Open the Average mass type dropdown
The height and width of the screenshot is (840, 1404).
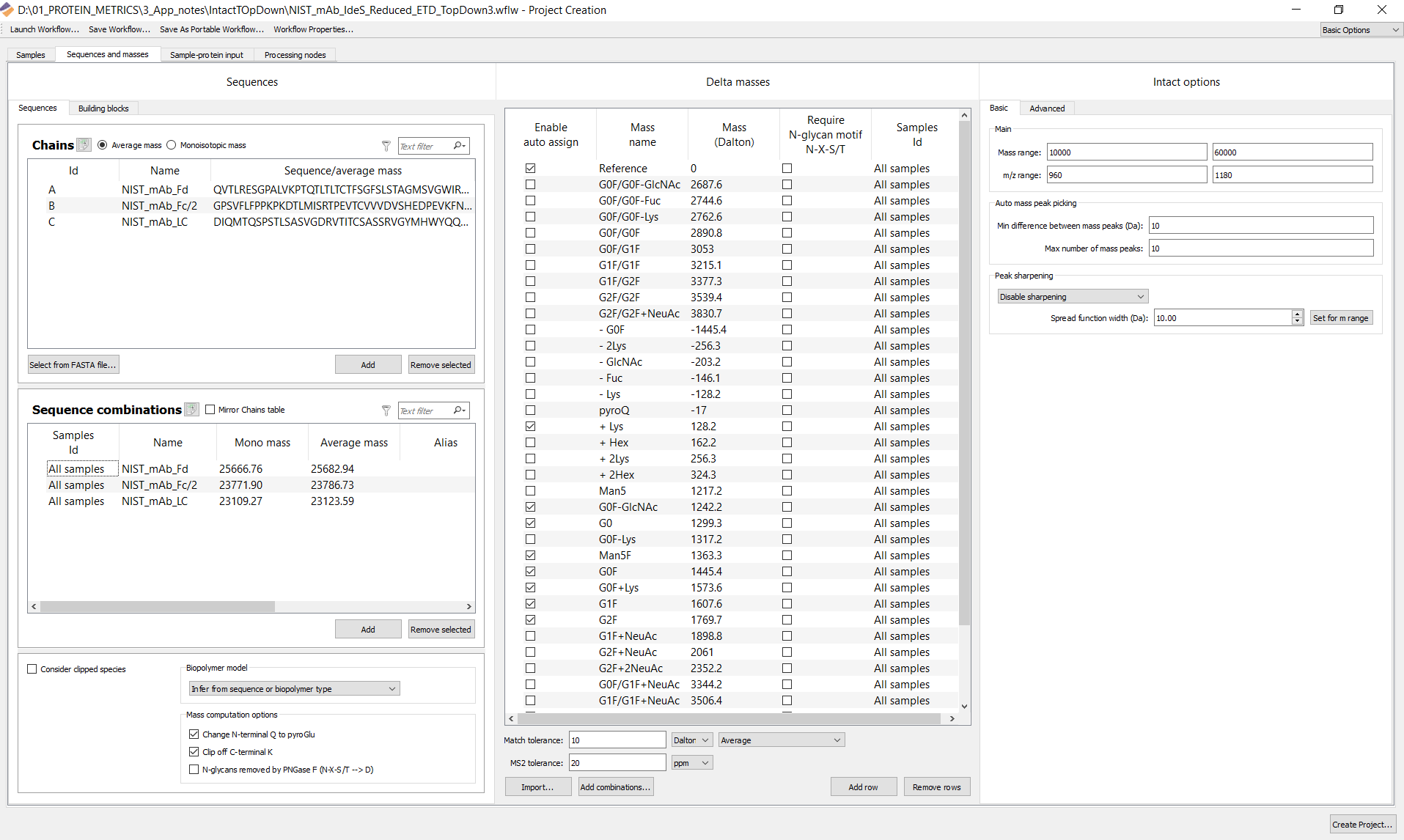(x=781, y=740)
